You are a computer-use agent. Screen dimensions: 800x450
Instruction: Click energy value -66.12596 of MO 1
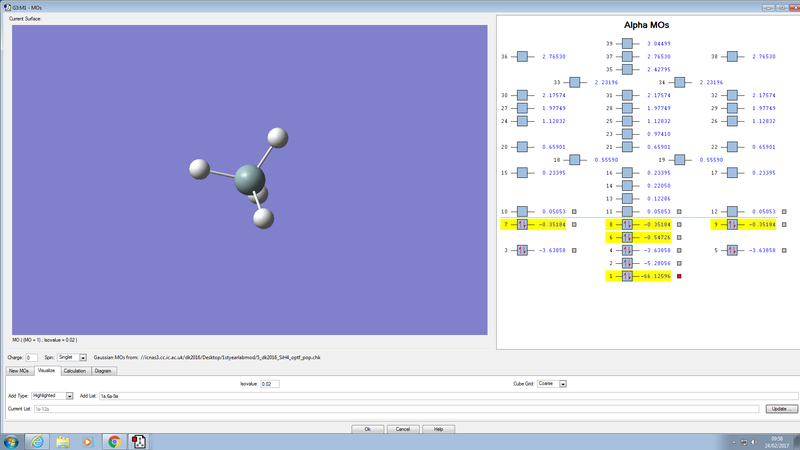pyautogui.click(x=655, y=276)
